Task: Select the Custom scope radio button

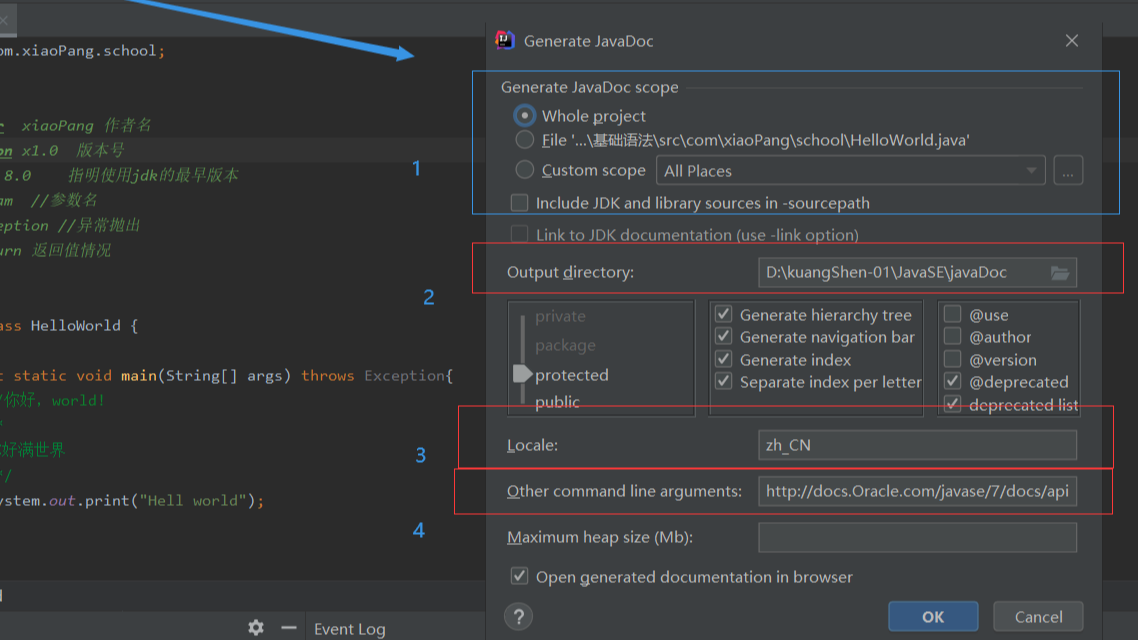Action: pyautogui.click(x=525, y=170)
